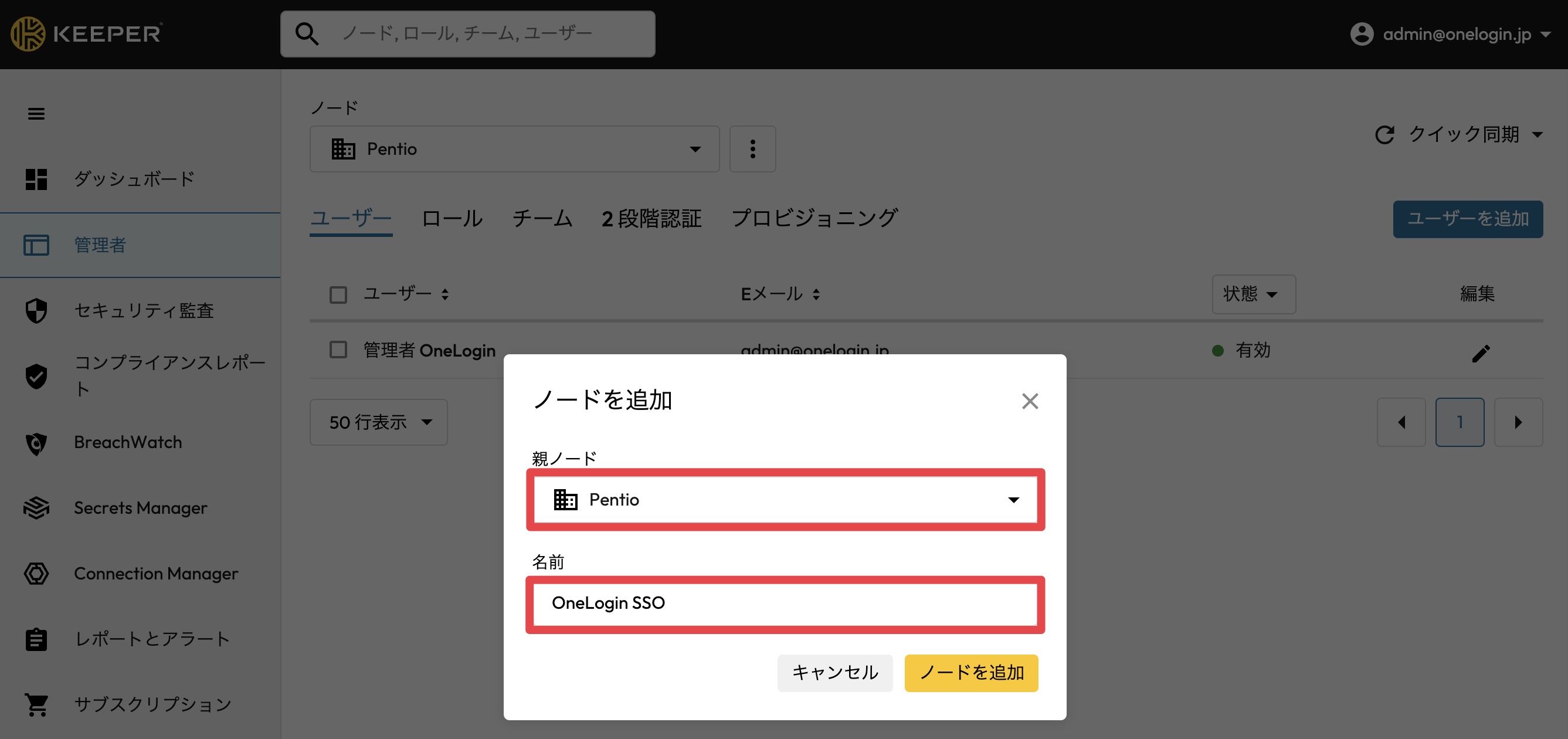The height and width of the screenshot is (739, 1568).
Task: Click the dashboard grid icon
Action: (x=36, y=179)
